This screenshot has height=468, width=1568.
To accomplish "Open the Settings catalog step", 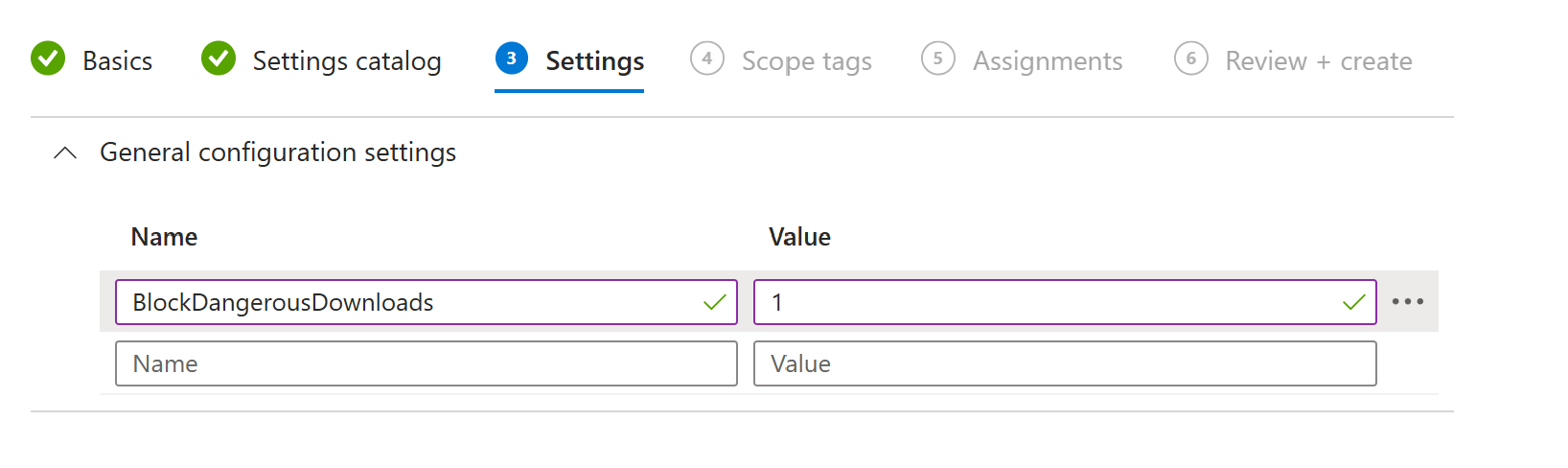I will 321,60.
